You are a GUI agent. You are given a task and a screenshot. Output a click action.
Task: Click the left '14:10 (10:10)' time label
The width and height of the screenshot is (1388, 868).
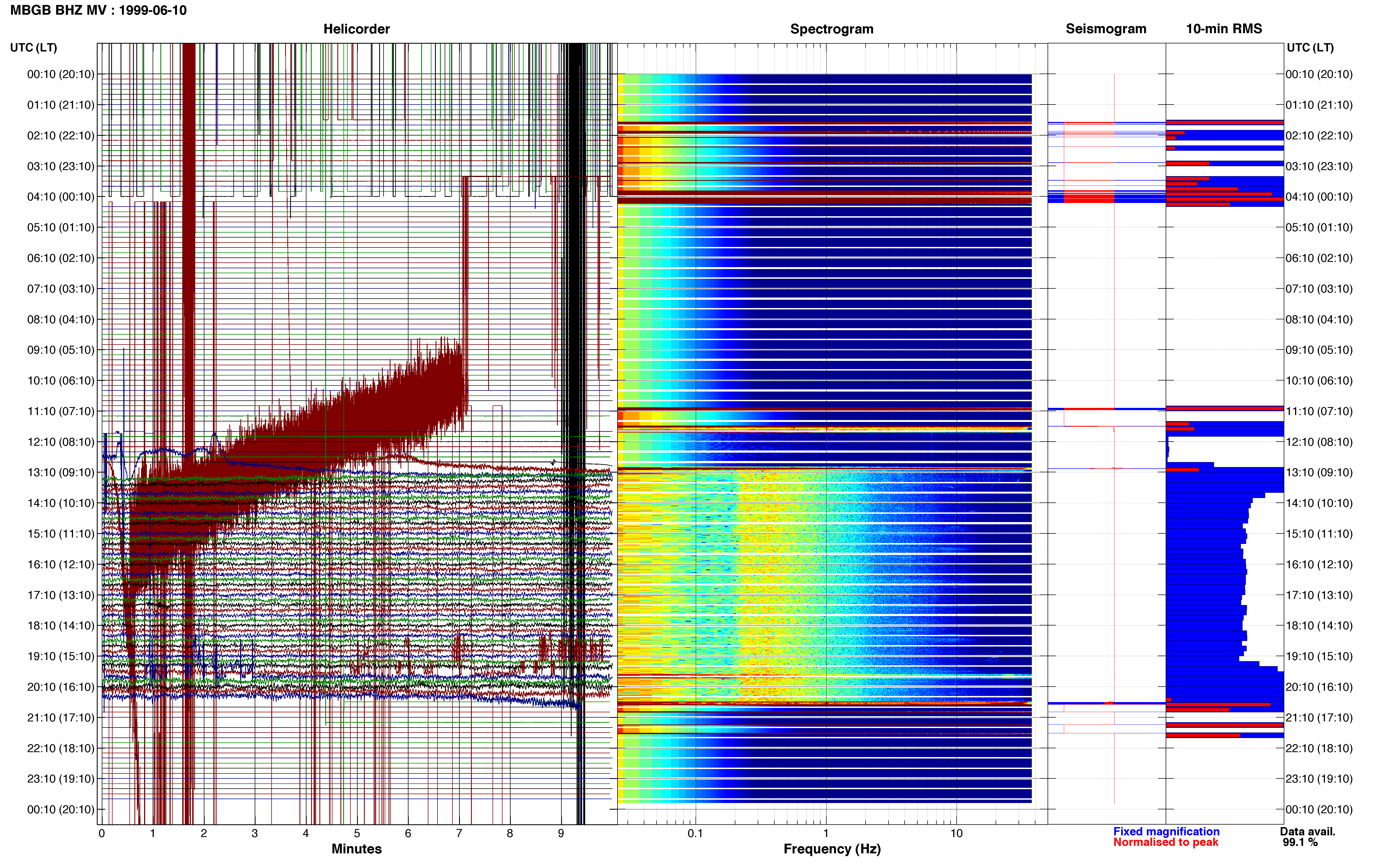click(61, 503)
